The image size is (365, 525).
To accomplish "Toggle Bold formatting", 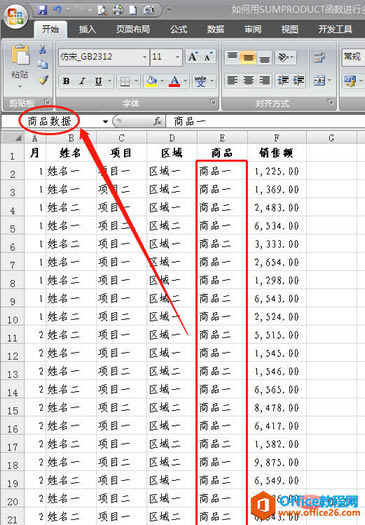I will click(x=66, y=81).
